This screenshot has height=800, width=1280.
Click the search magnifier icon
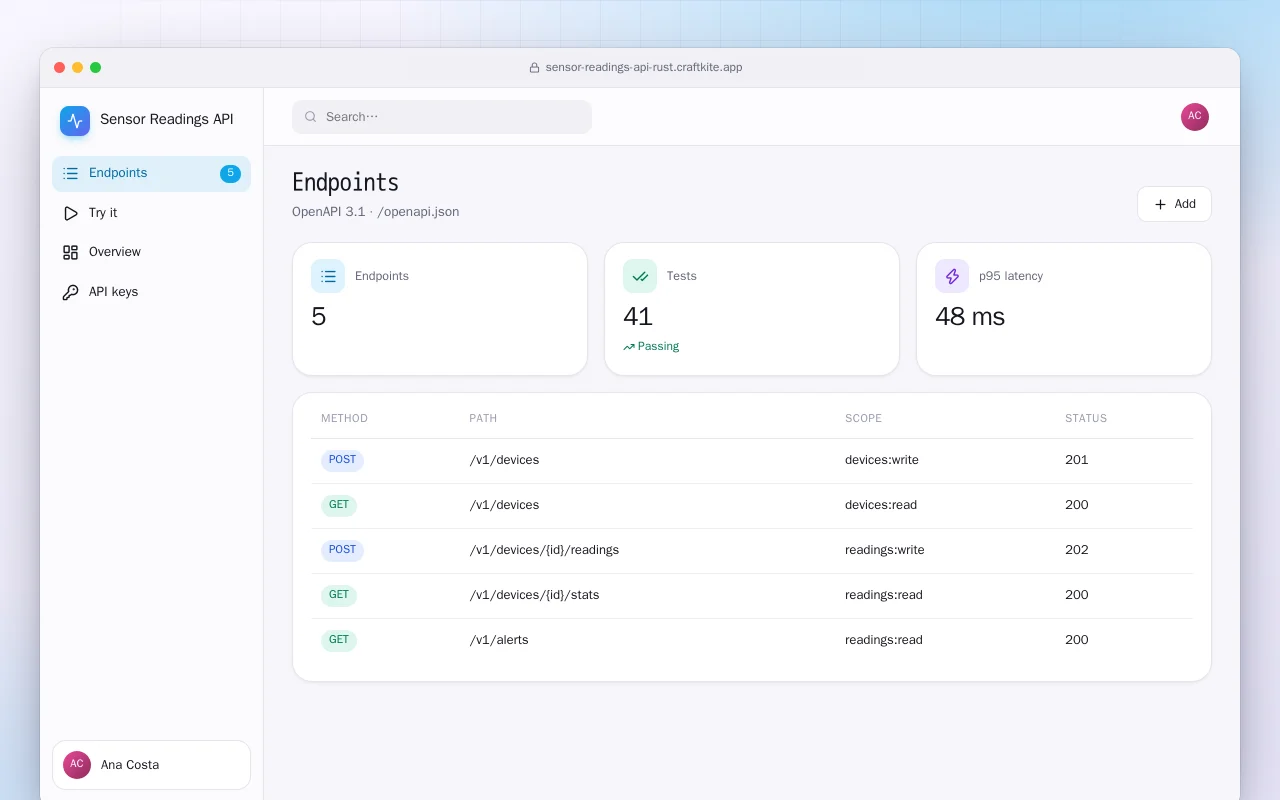click(x=311, y=117)
